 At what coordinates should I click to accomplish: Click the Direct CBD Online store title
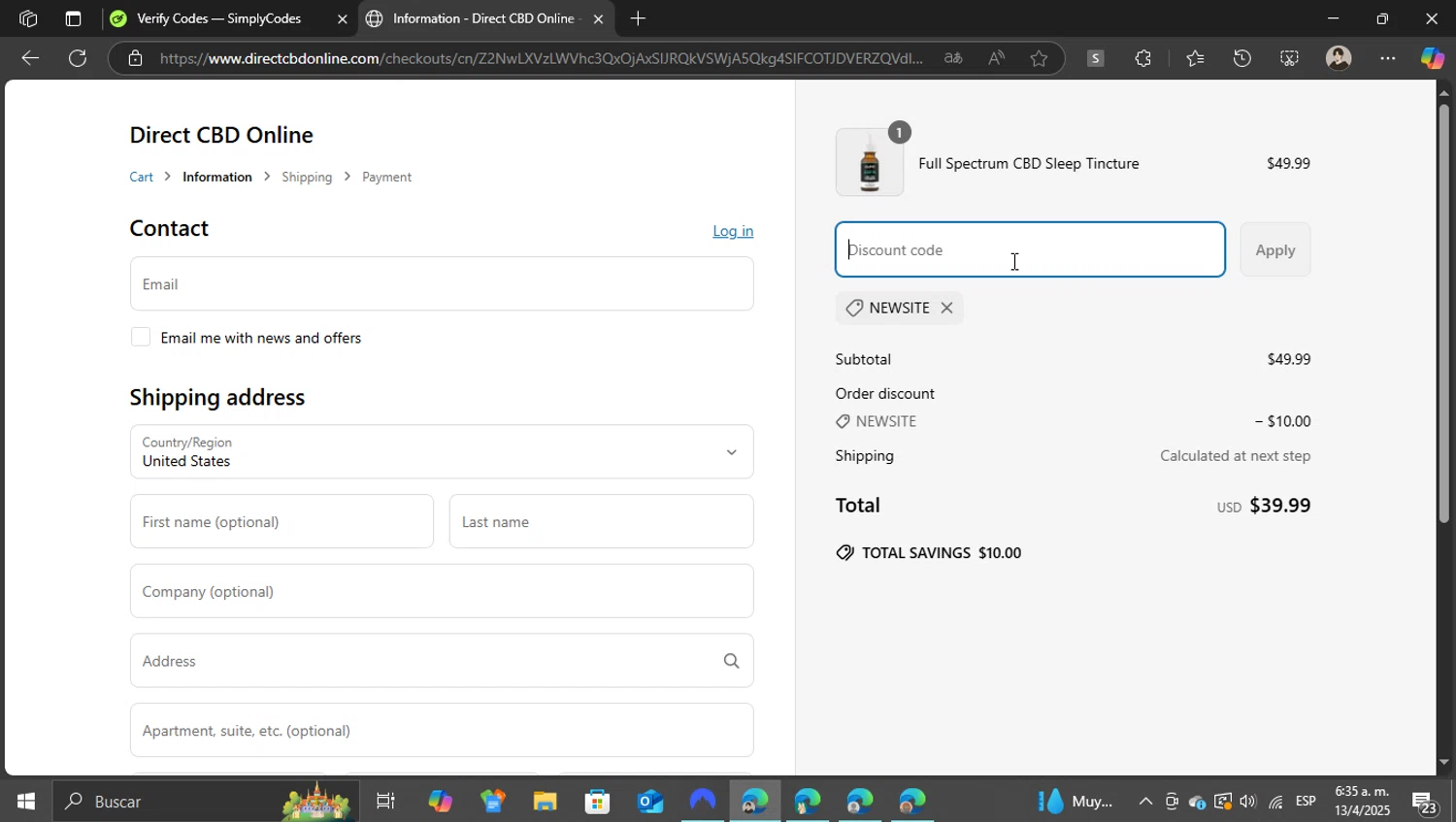[x=221, y=135]
